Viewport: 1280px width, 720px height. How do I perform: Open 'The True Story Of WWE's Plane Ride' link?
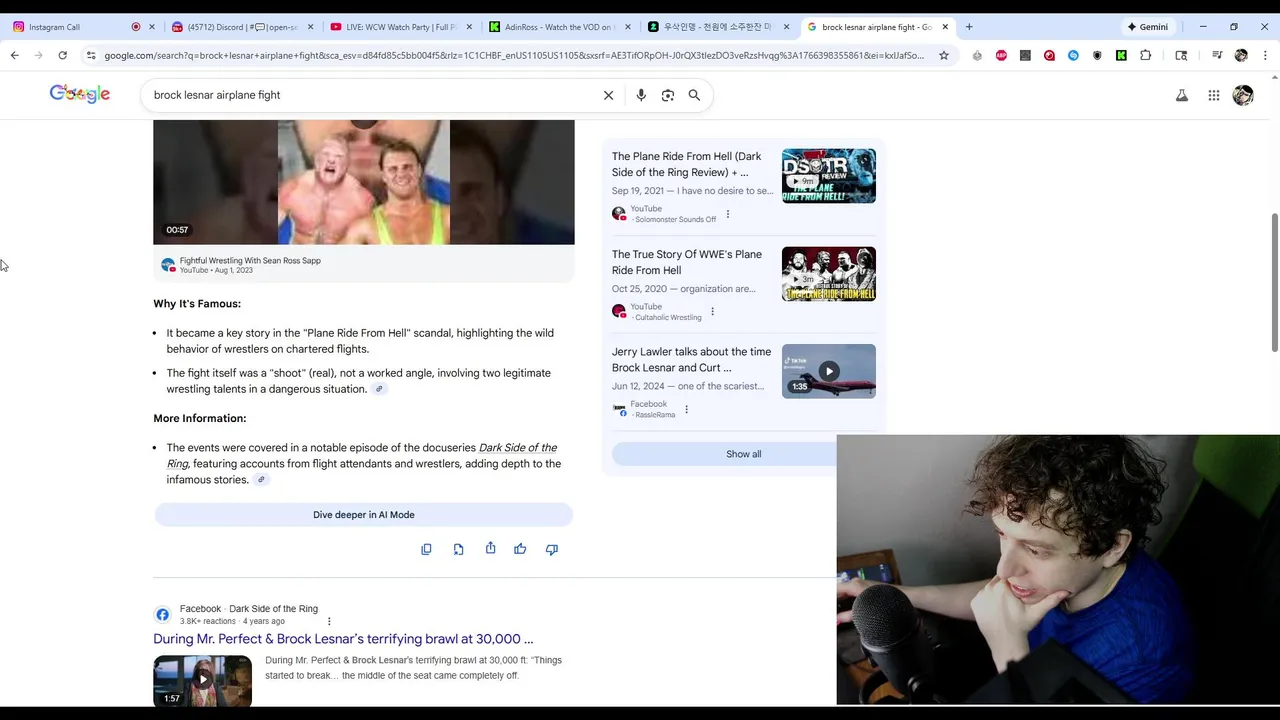click(x=687, y=262)
